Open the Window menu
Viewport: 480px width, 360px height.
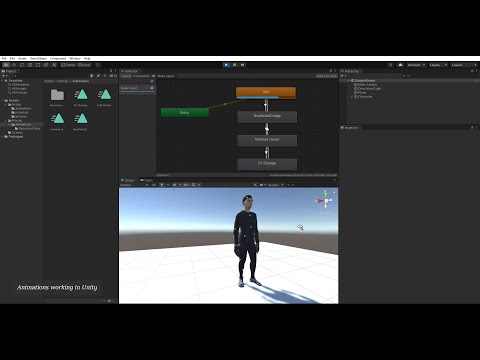coord(75,58)
